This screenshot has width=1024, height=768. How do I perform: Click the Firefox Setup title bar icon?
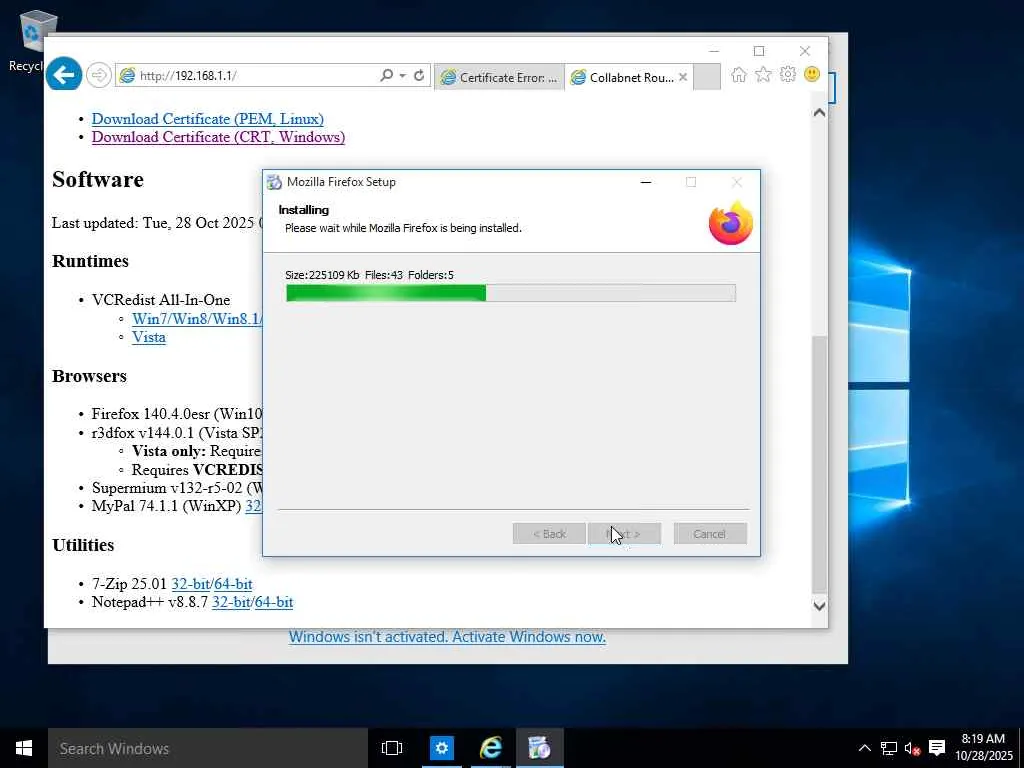coord(275,182)
